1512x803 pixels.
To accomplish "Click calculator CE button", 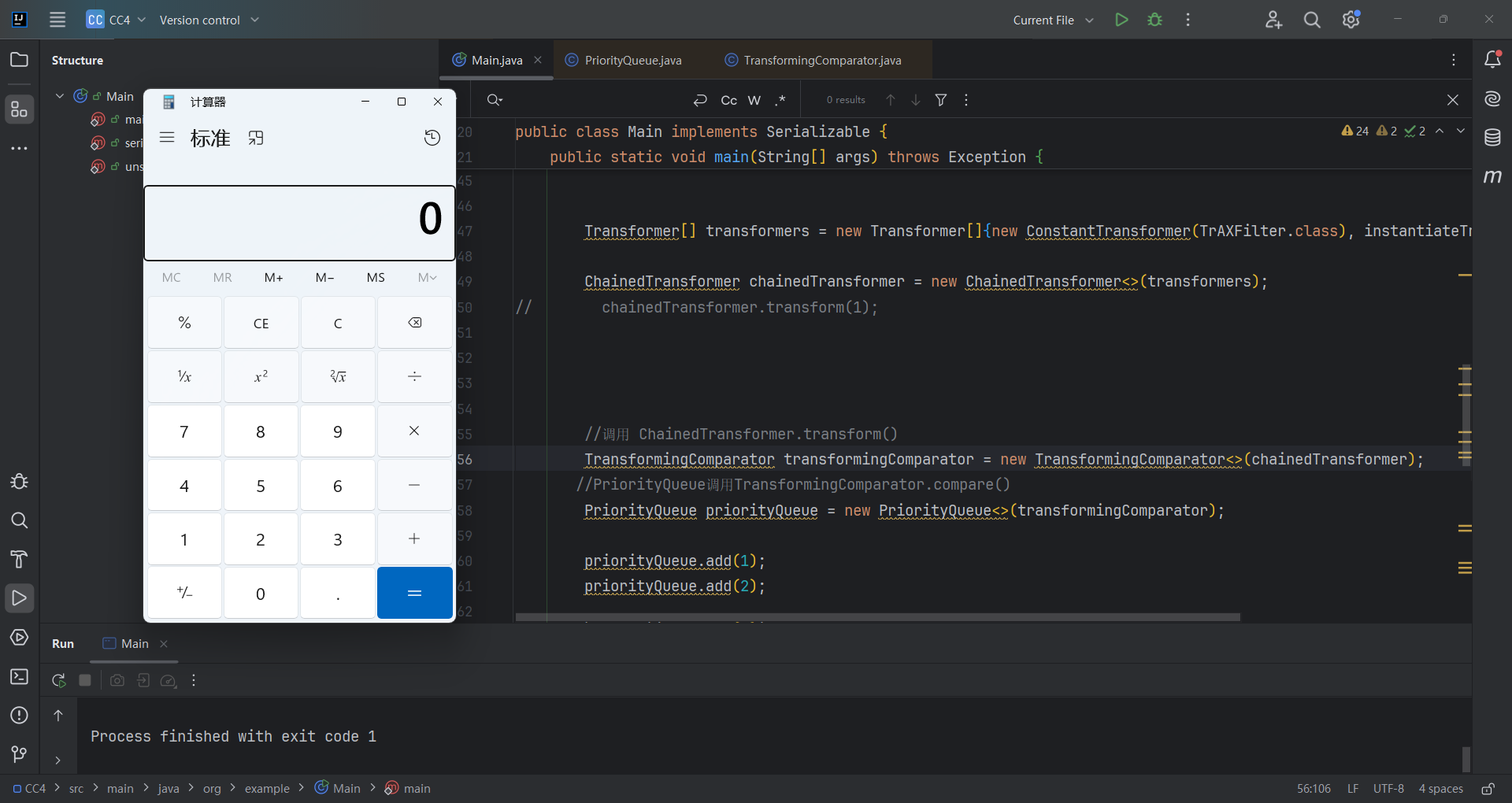I will click(261, 323).
